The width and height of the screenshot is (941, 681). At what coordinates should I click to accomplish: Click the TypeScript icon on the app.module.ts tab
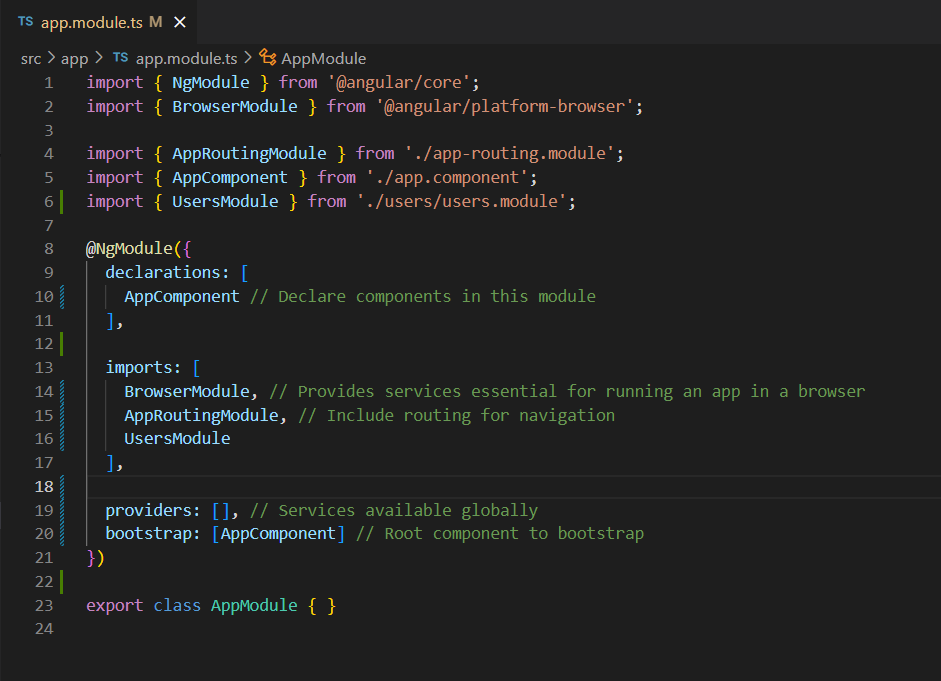[x=25, y=19]
